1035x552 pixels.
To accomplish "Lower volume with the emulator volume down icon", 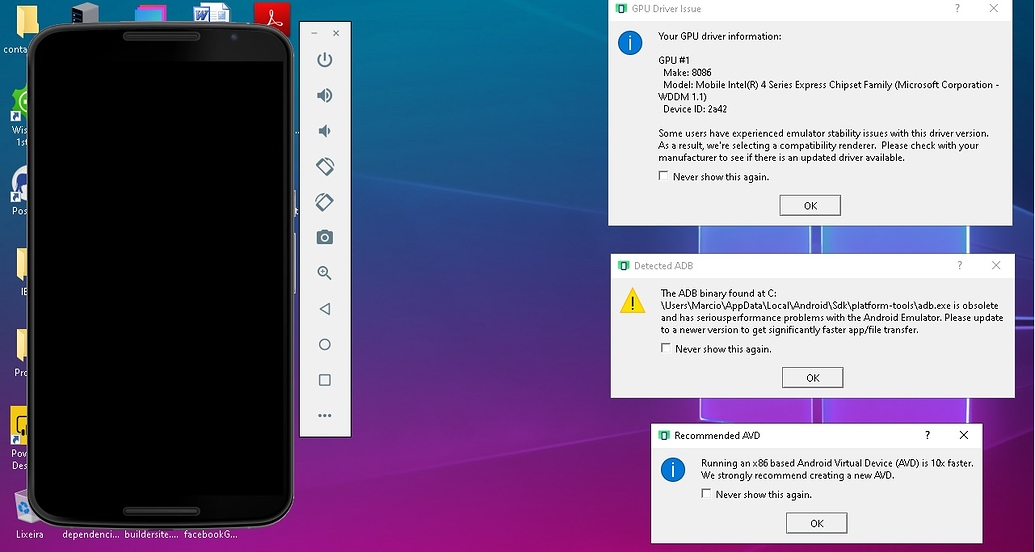I will point(324,131).
